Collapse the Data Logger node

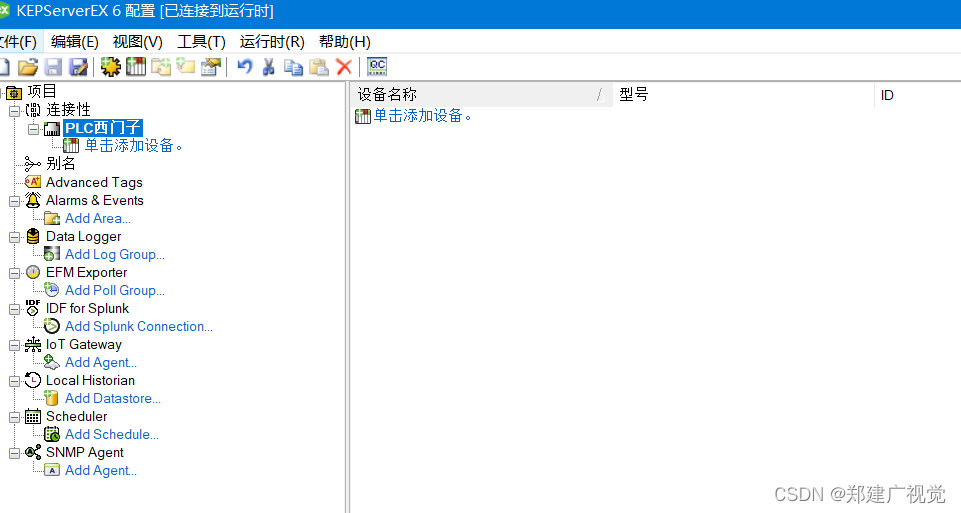[15, 237]
